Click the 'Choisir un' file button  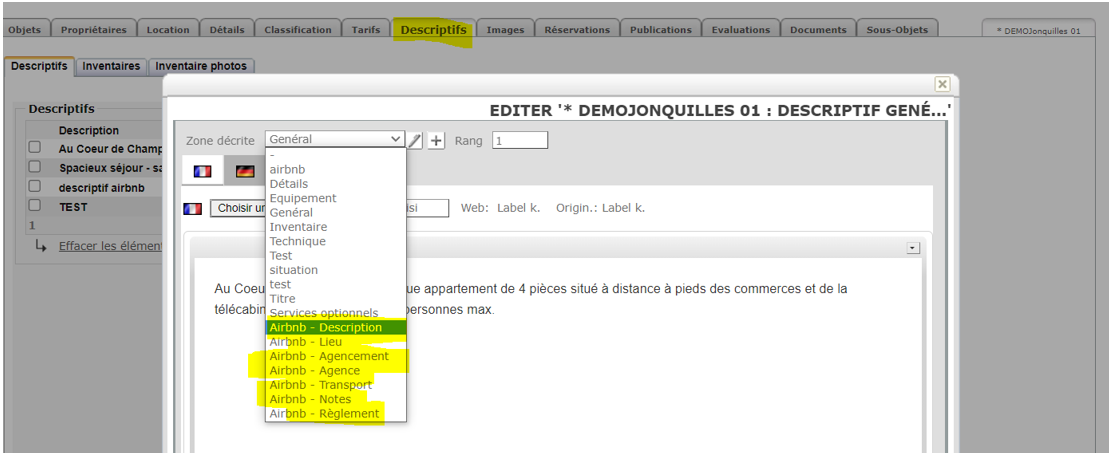[x=237, y=208]
